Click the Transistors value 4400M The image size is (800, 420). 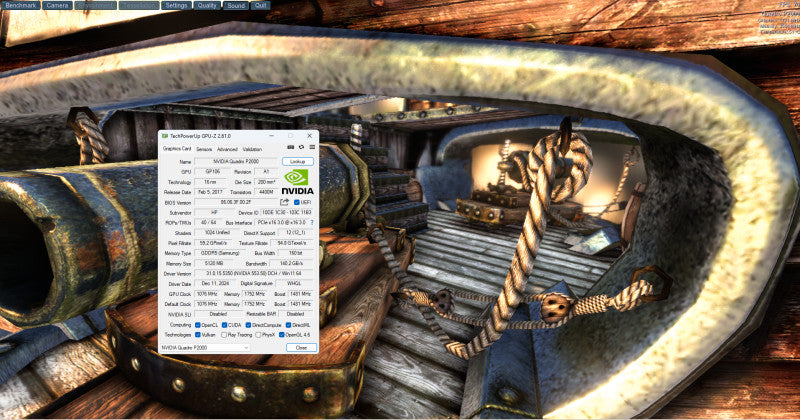(x=266, y=192)
